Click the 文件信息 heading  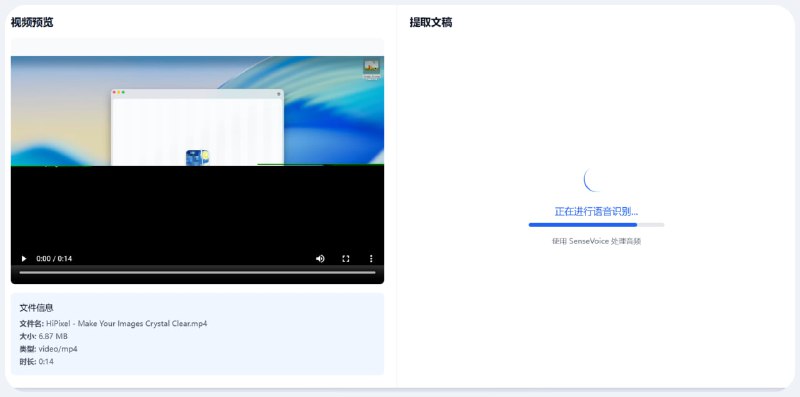36,308
